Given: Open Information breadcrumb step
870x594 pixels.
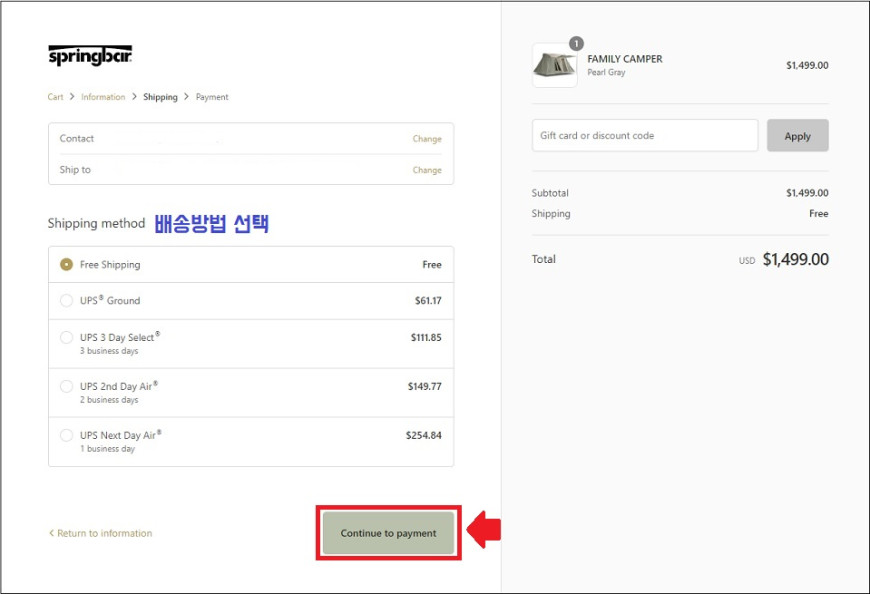Looking at the screenshot, I should pos(103,97).
